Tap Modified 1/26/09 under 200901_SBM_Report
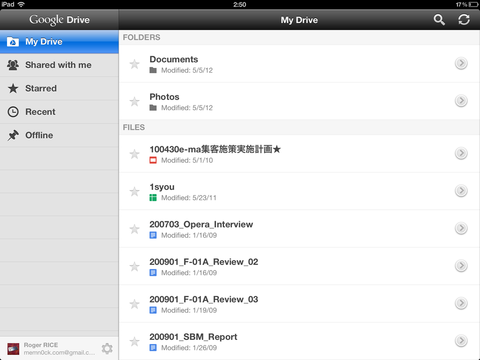 tap(189, 348)
